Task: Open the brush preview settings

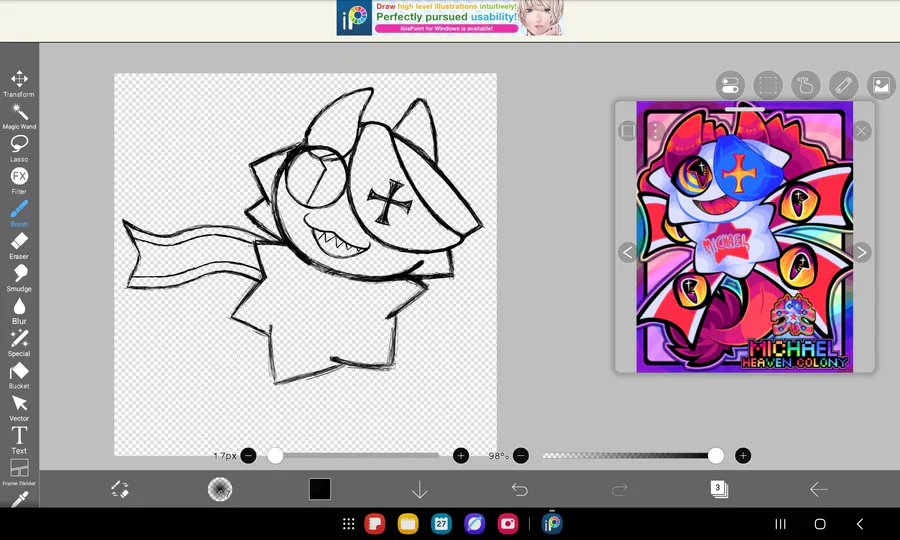Action: [x=220, y=490]
